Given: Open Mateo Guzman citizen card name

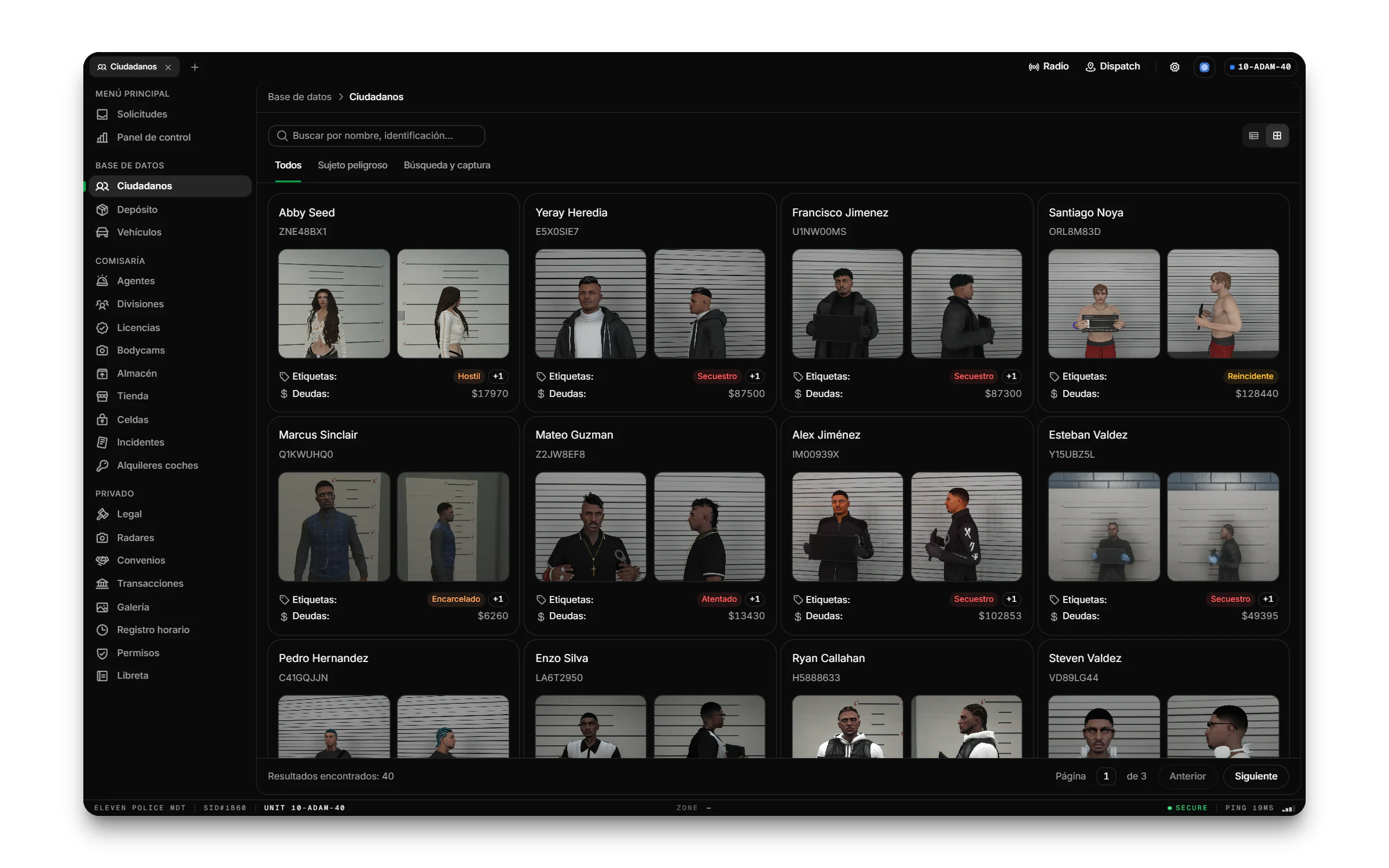Looking at the screenshot, I should point(574,435).
